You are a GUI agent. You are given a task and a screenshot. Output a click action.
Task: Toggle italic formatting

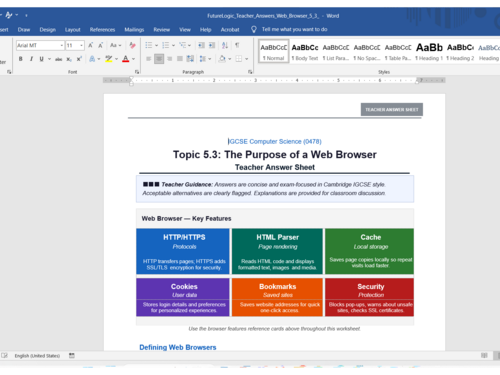click(31, 59)
